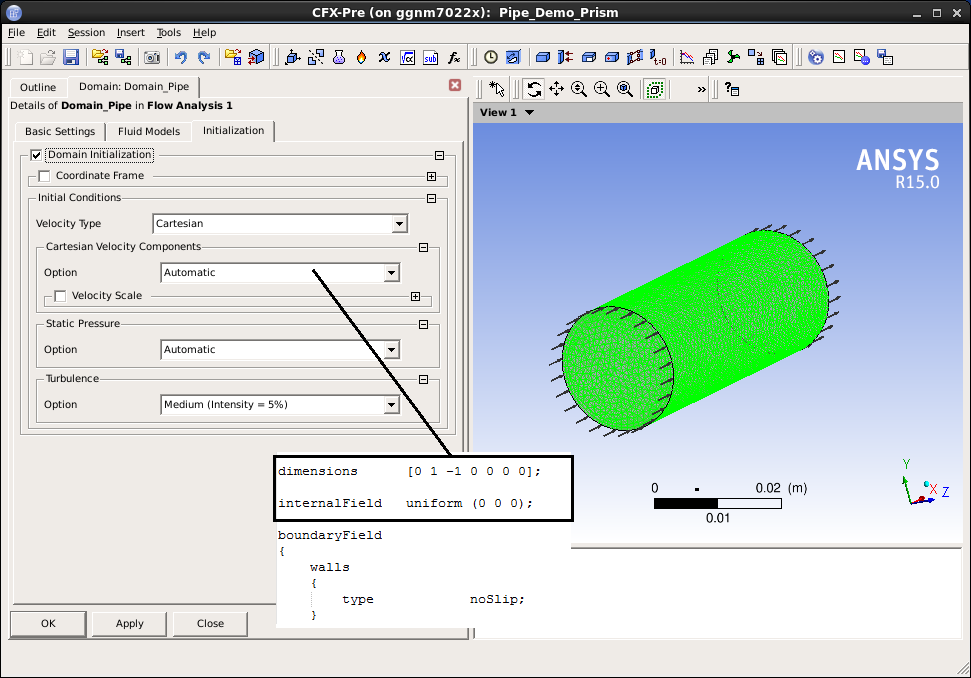The width and height of the screenshot is (971, 678).
Task: Open the Insert menu
Action: click(131, 33)
